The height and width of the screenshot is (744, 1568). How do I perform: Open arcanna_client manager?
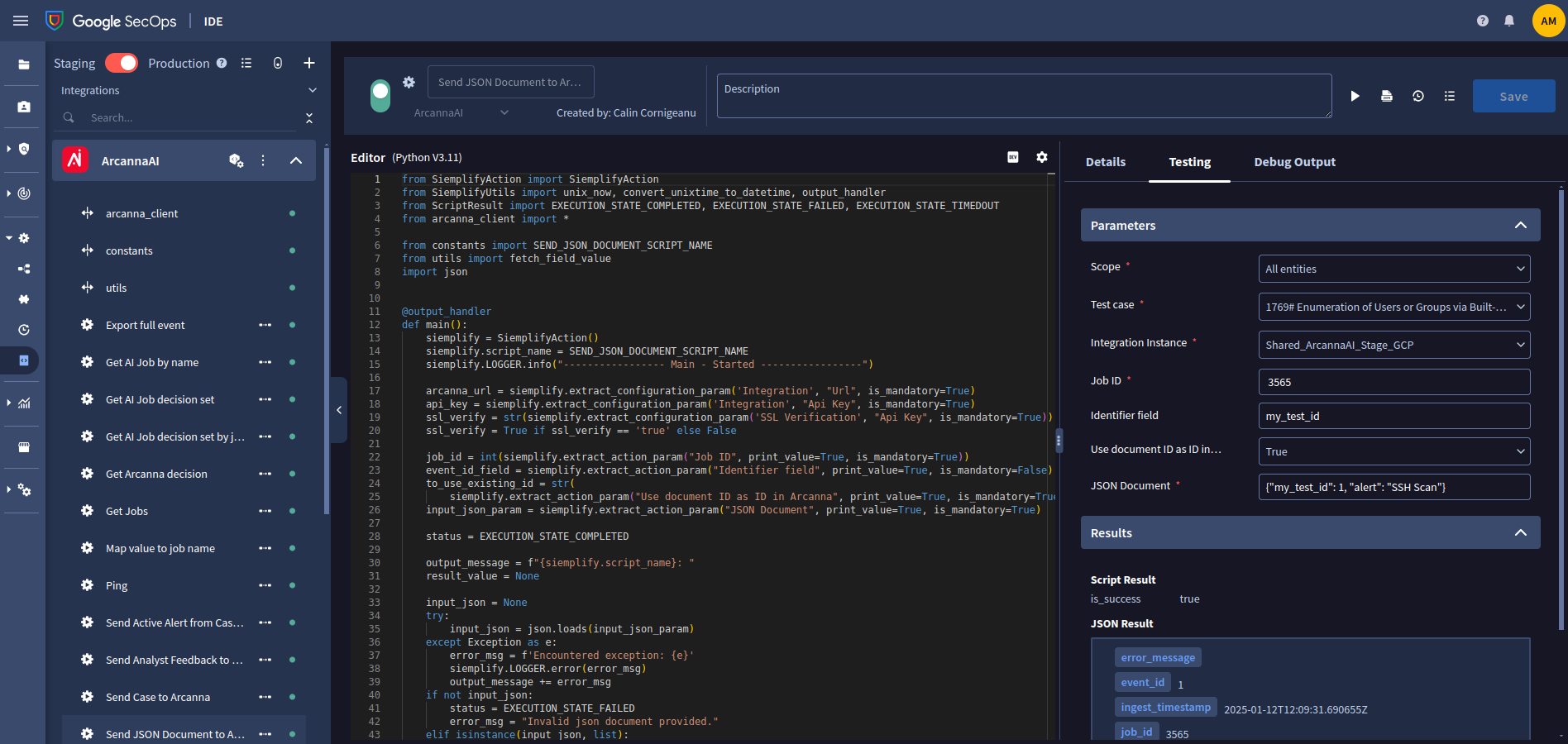pyautogui.click(x=141, y=213)
